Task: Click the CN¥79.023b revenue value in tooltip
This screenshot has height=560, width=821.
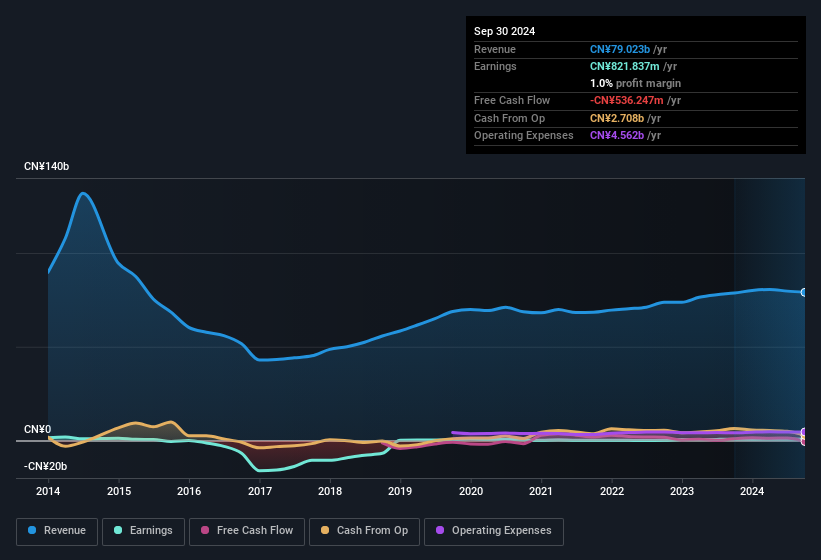Action: click(x=620, y=49)
